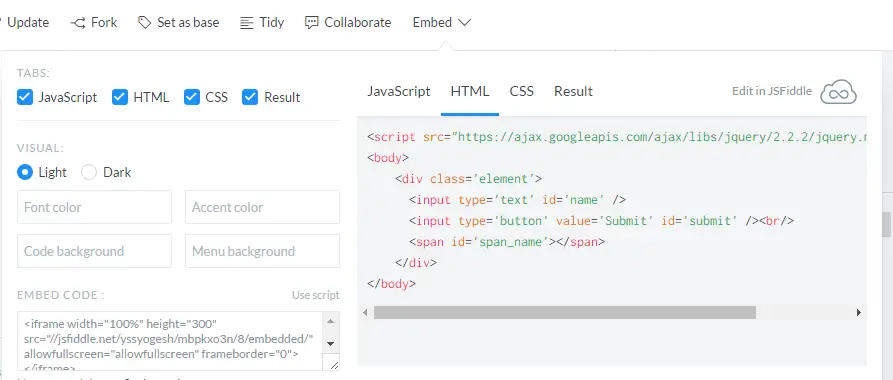
Task: Select the Dark visual theme radio
Action: 89,172
